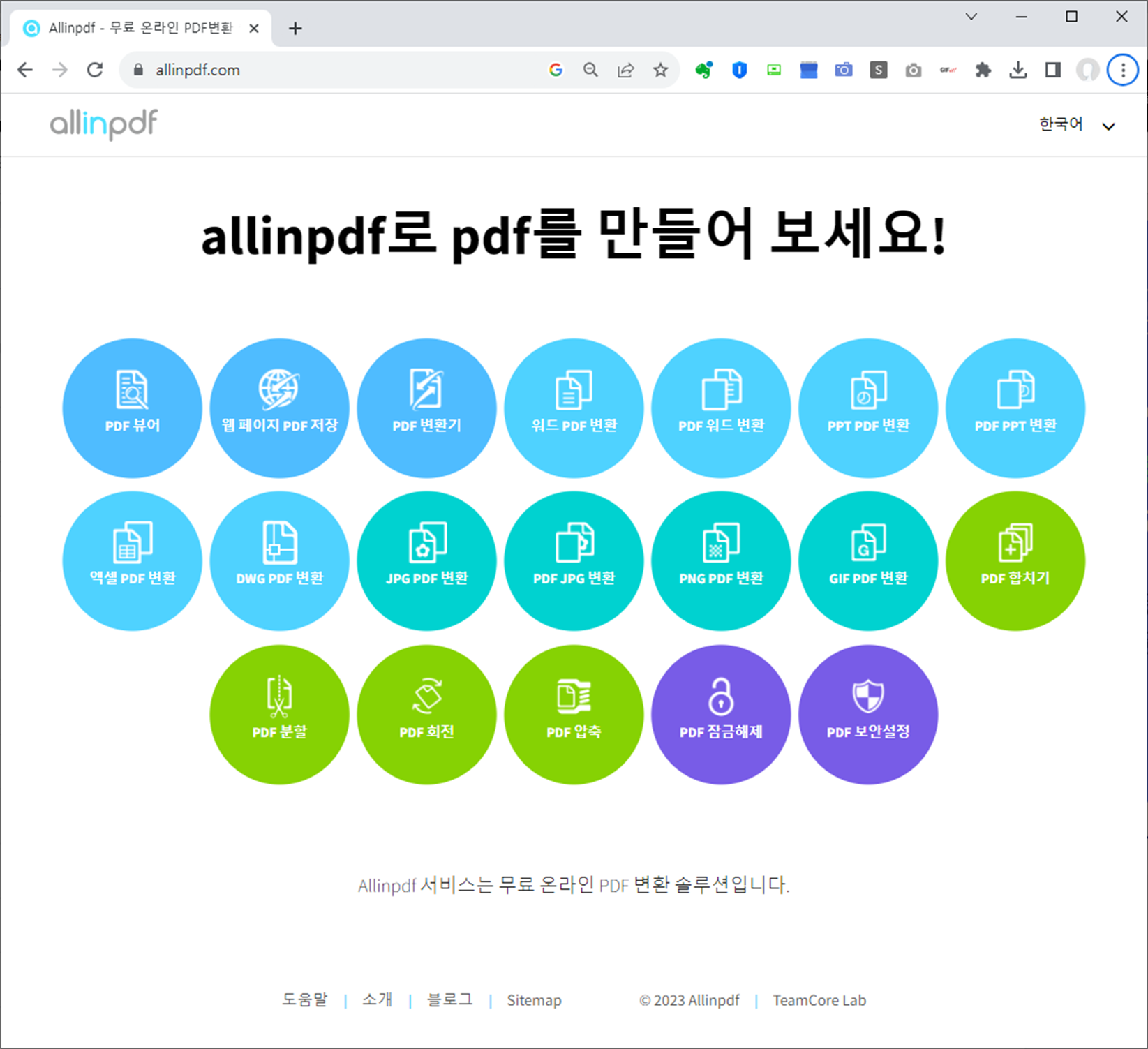The height and width of the screenshot is (1049, 1148).
Task: Open the TeamCore Lab link
Action: tap(819, 1000)
